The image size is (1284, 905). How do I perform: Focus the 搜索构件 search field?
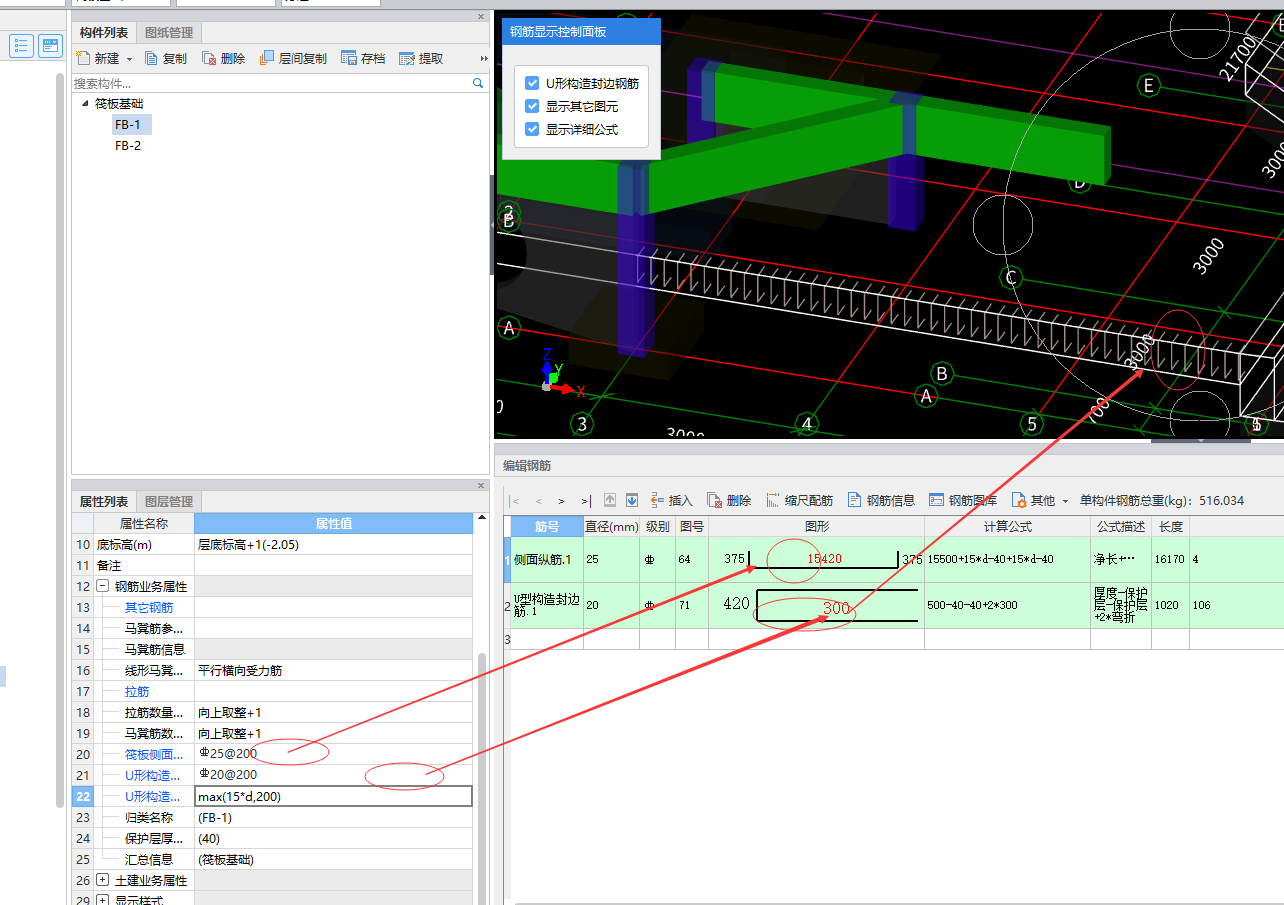coord(271,84)
